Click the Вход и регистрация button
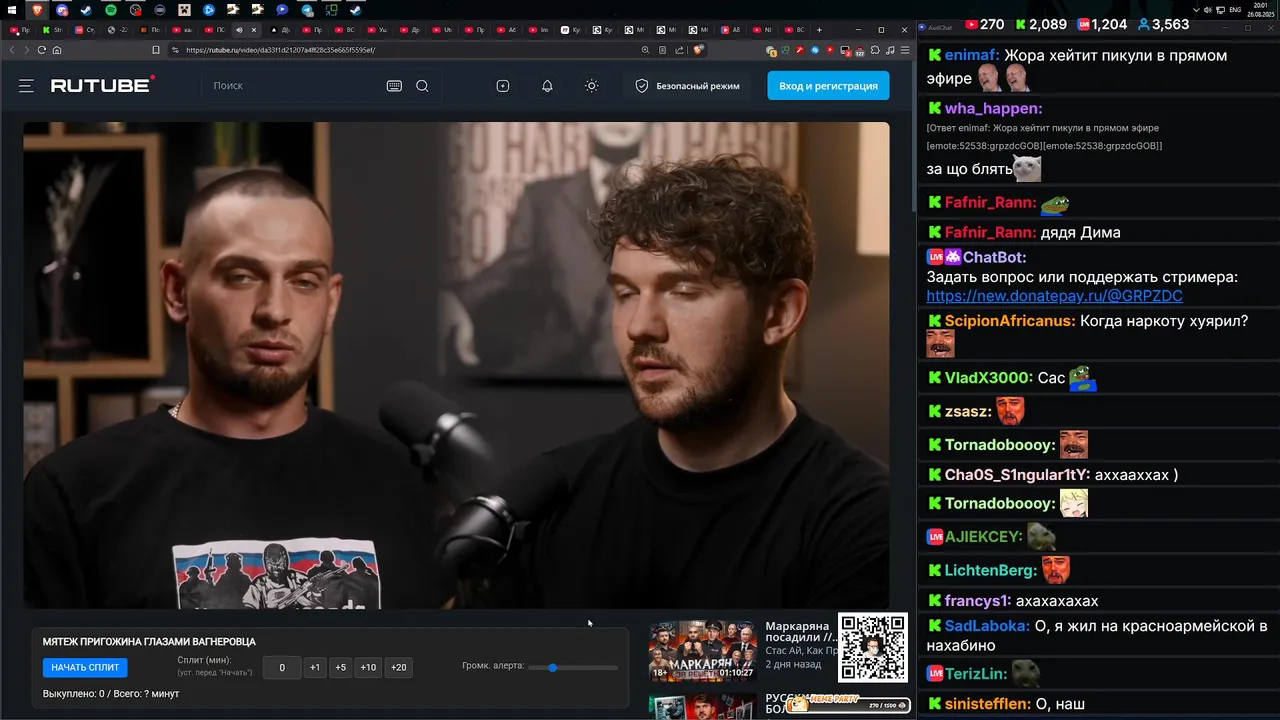The image size is (1280, 720). click(x=828, y=86)
